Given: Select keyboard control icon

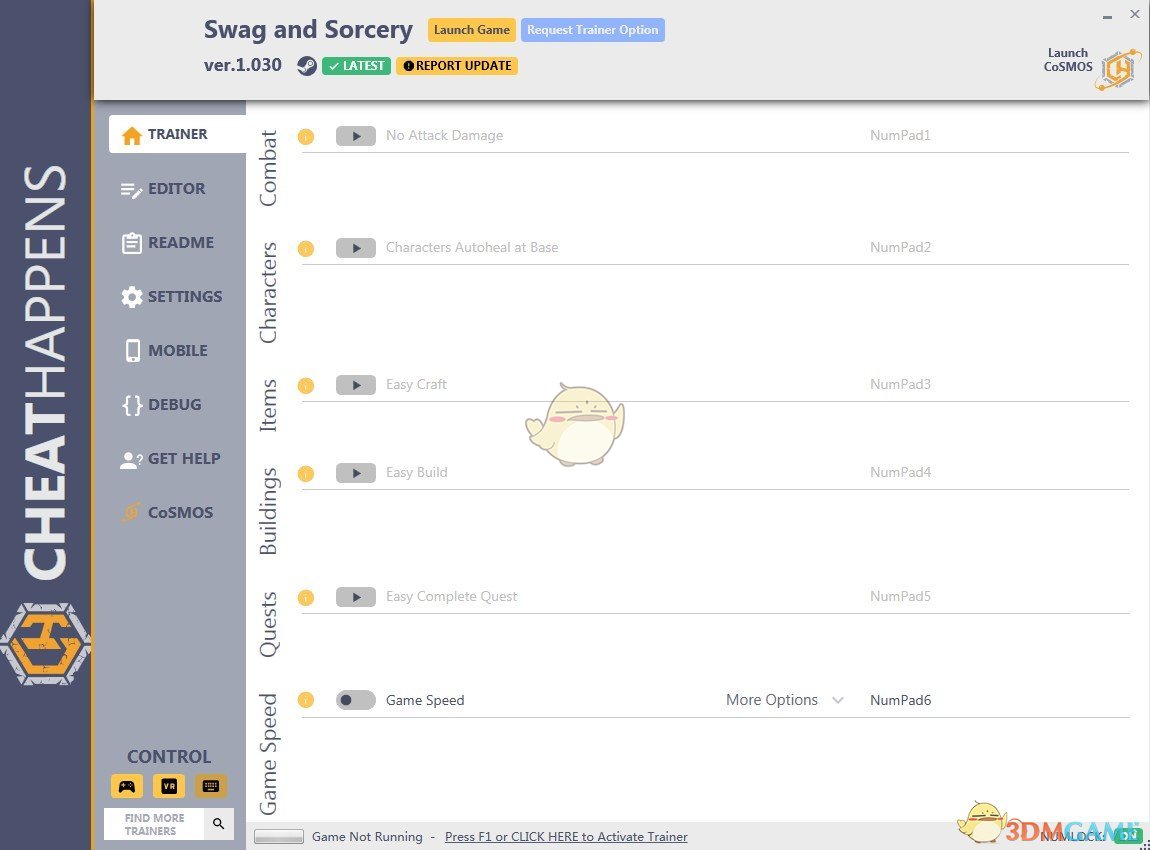Looking at the screenshot, I should point(210,786).
